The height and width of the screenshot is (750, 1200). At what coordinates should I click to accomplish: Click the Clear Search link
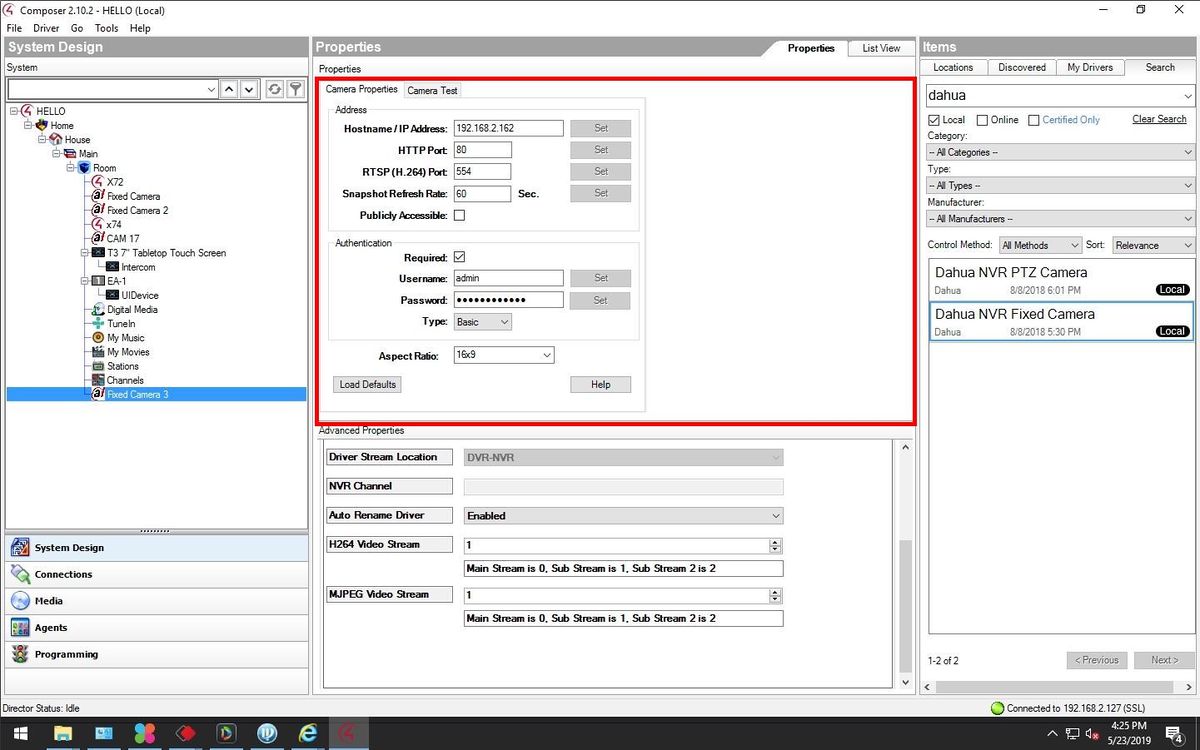pyautogui.click(x=1159, y=119)
